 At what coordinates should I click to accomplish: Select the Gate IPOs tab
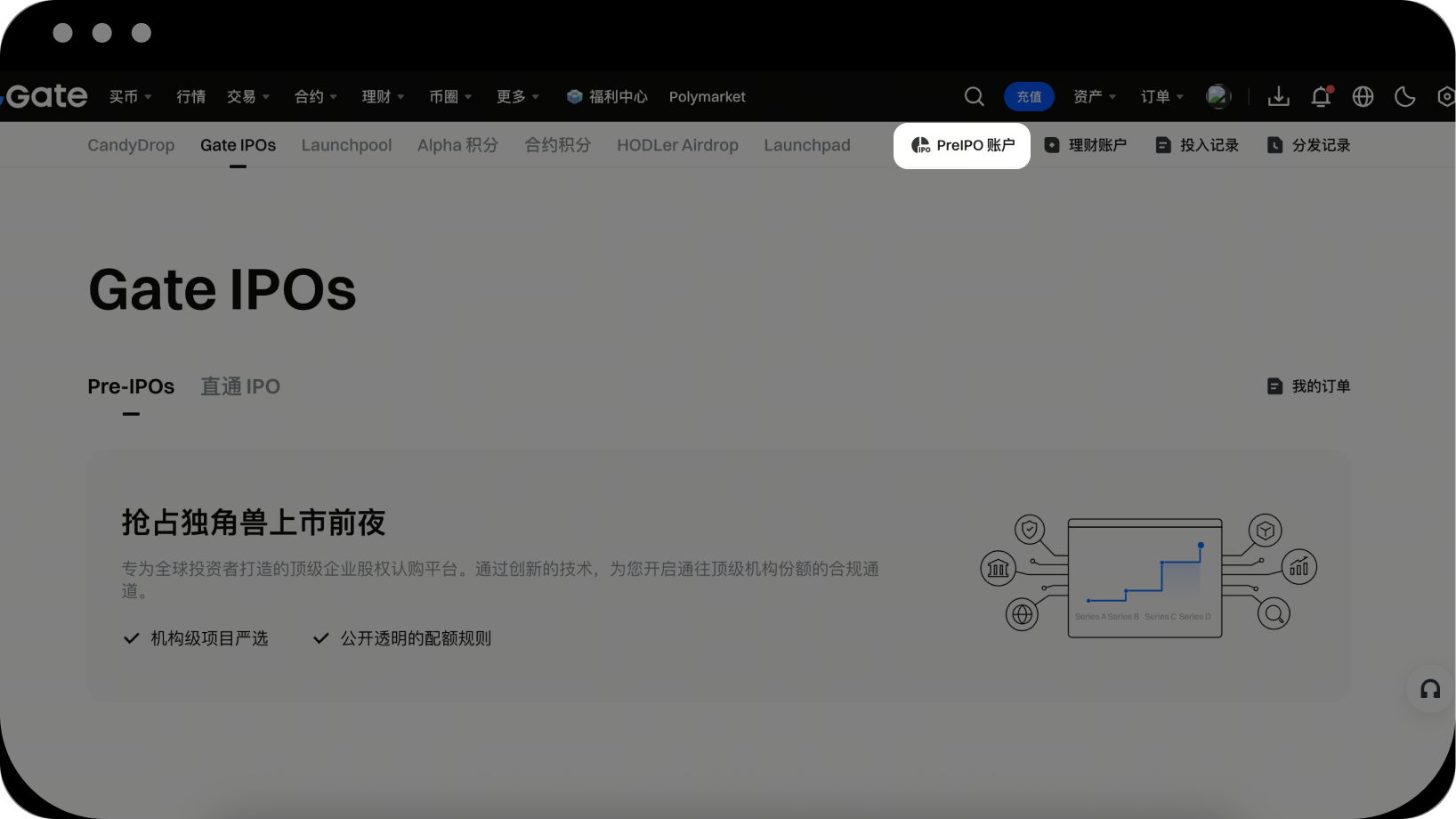click(x=238, y=145)
